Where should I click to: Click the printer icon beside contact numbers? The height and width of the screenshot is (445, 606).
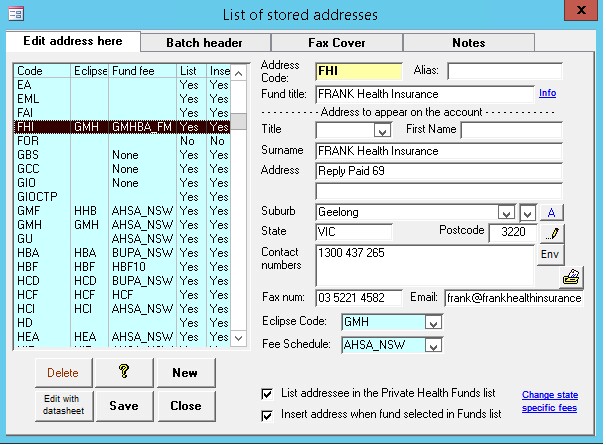571,277
